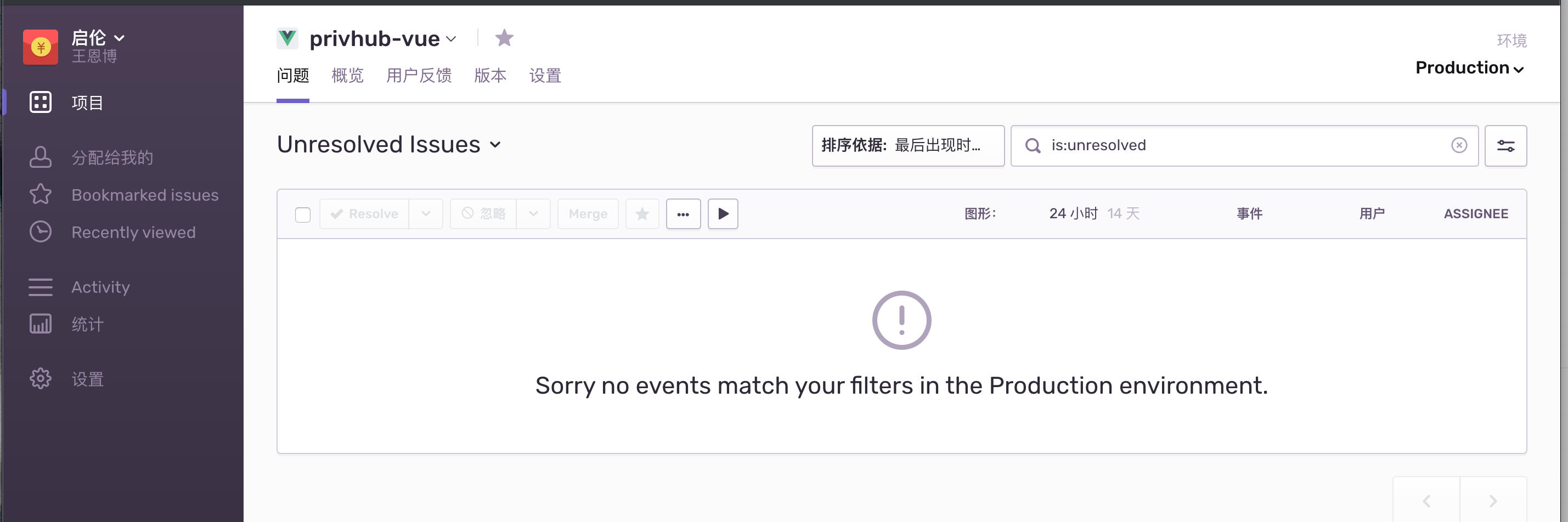Start real-time updates with play button
The width and height of the screenshot is (1568, 522).
(x=723, y=214)
